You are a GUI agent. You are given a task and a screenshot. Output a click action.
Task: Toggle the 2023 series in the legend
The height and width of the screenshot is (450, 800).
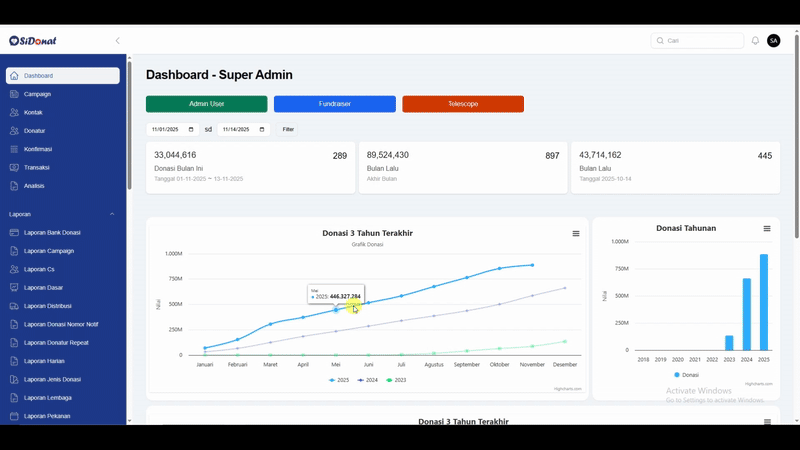(396, 380)
